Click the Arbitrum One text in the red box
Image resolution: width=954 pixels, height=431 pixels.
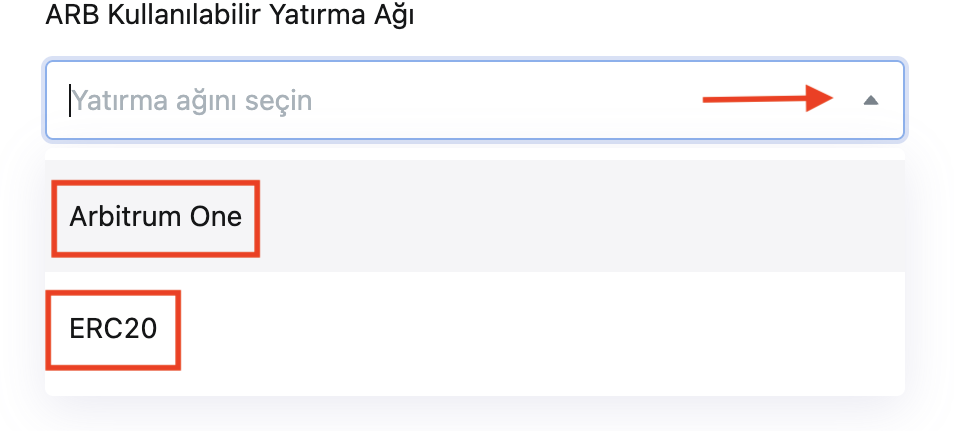pyautogui.click(x=156, y=217)
